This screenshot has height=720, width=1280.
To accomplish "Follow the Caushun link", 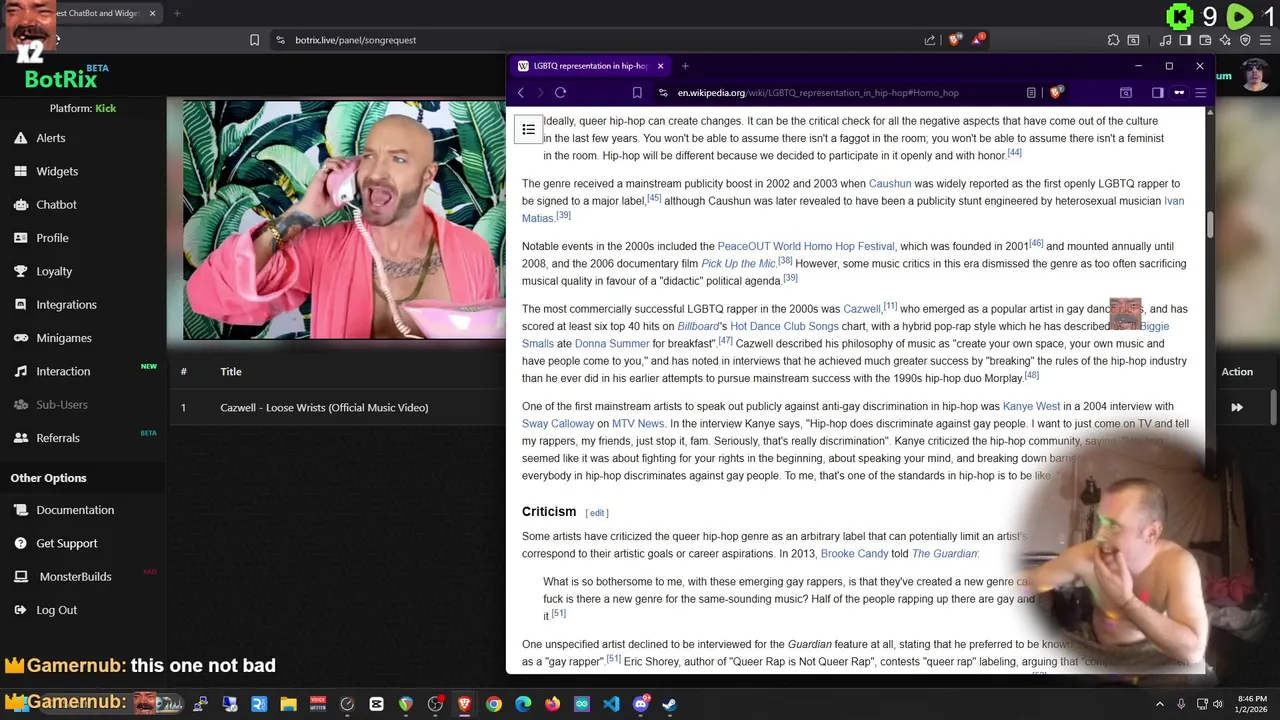I will point(890,184).
